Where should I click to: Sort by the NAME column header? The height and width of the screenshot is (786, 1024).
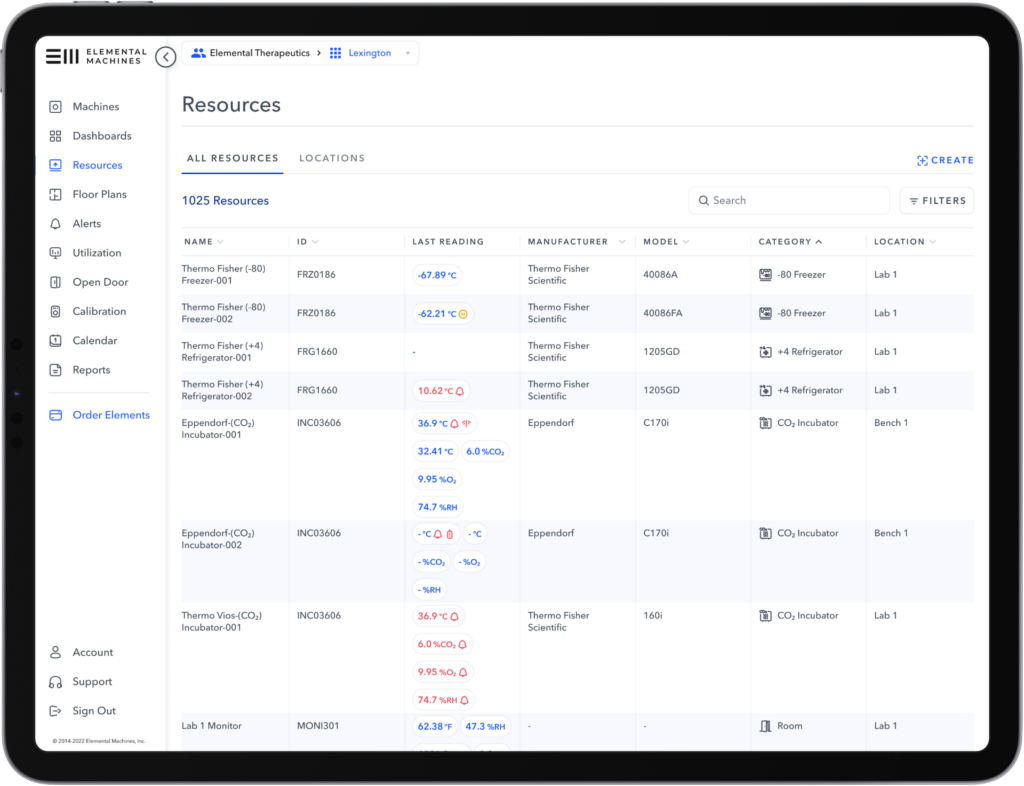pos(204,242)
